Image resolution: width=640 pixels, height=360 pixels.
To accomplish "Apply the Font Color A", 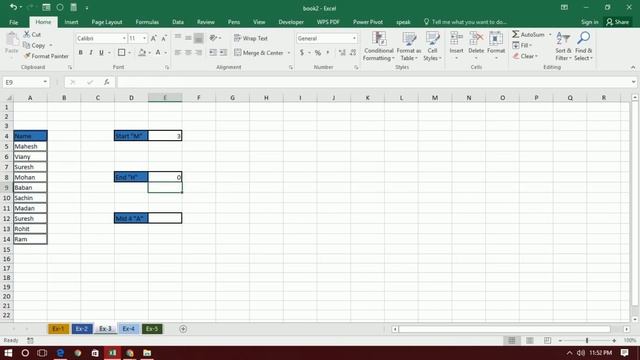I will tap(158, 53).
